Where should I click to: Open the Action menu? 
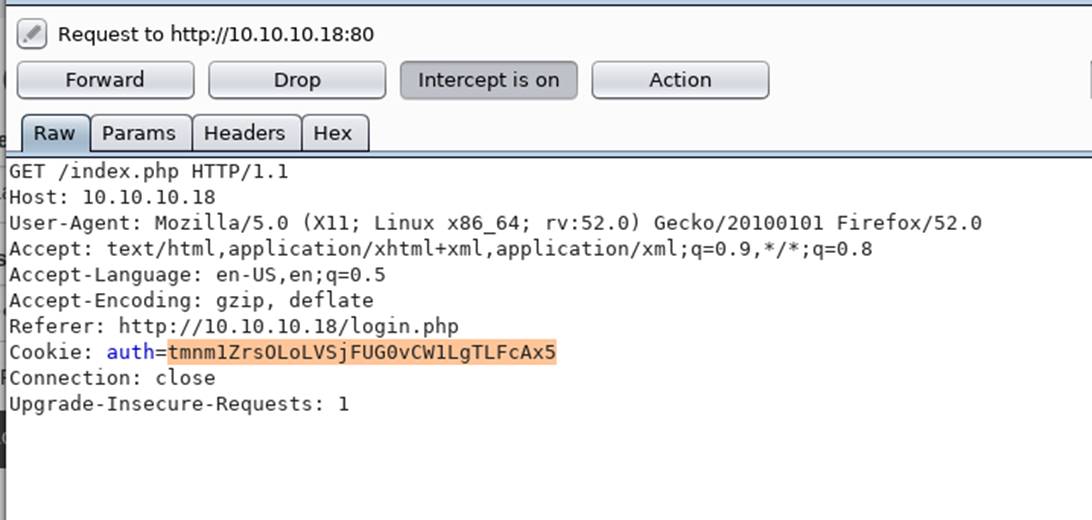coord(680,80)
